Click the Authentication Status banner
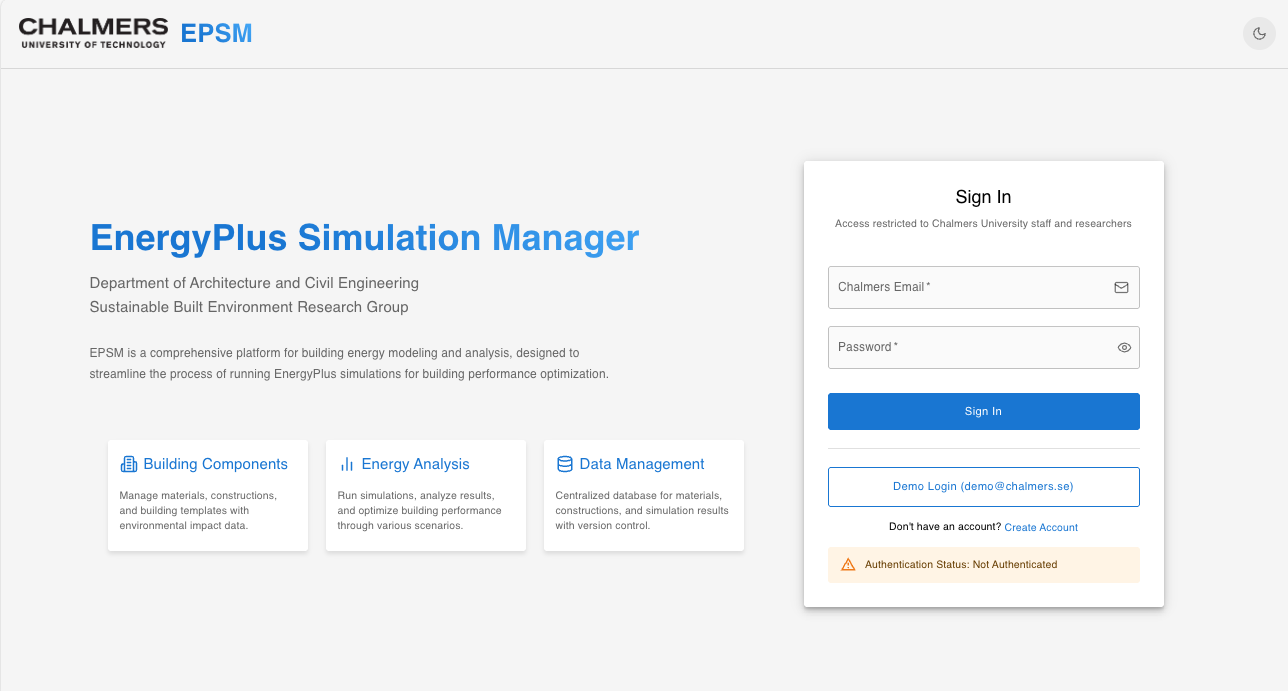 (983, 564)
